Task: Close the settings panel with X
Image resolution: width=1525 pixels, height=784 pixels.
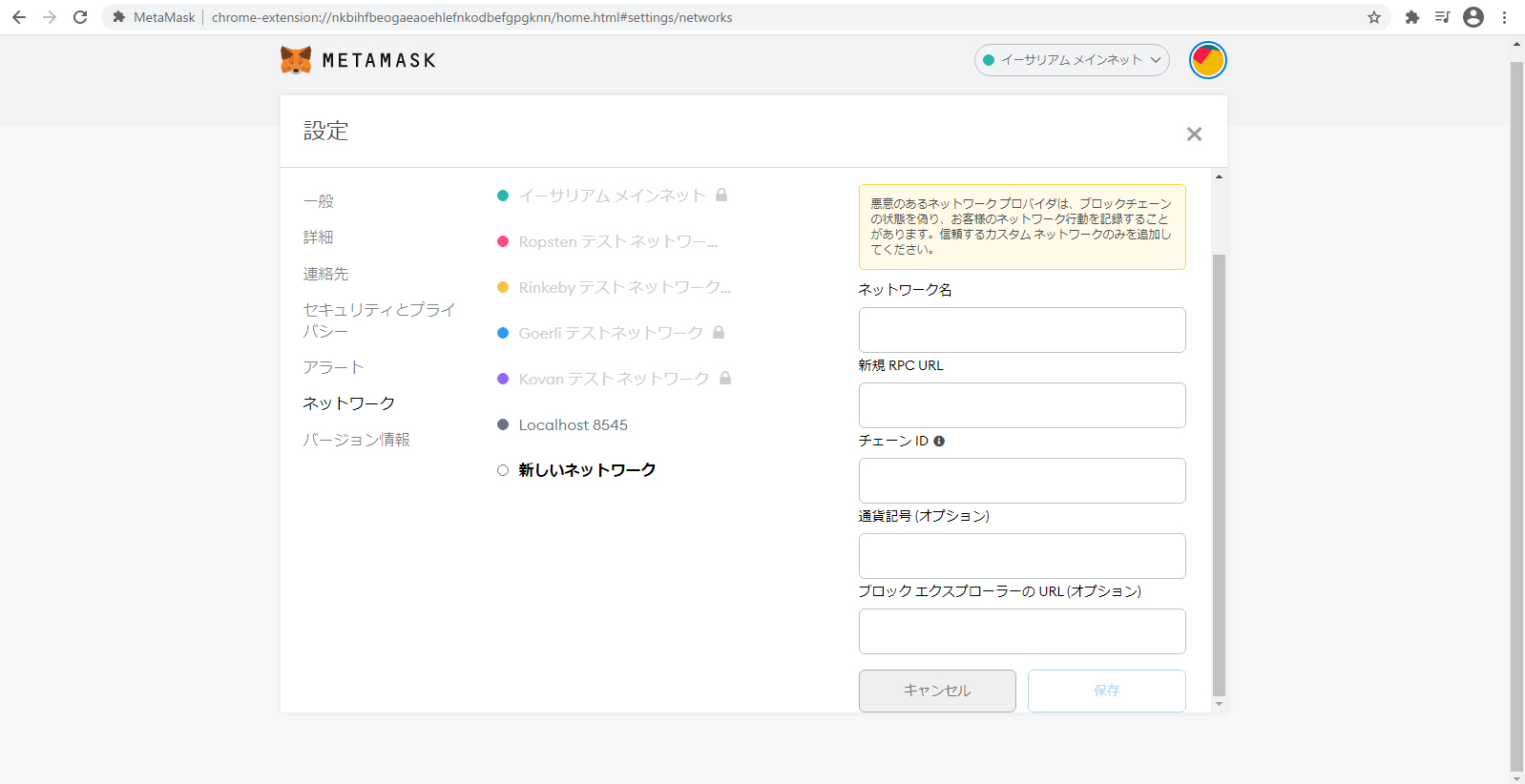Action: [x=1194, y=134]
